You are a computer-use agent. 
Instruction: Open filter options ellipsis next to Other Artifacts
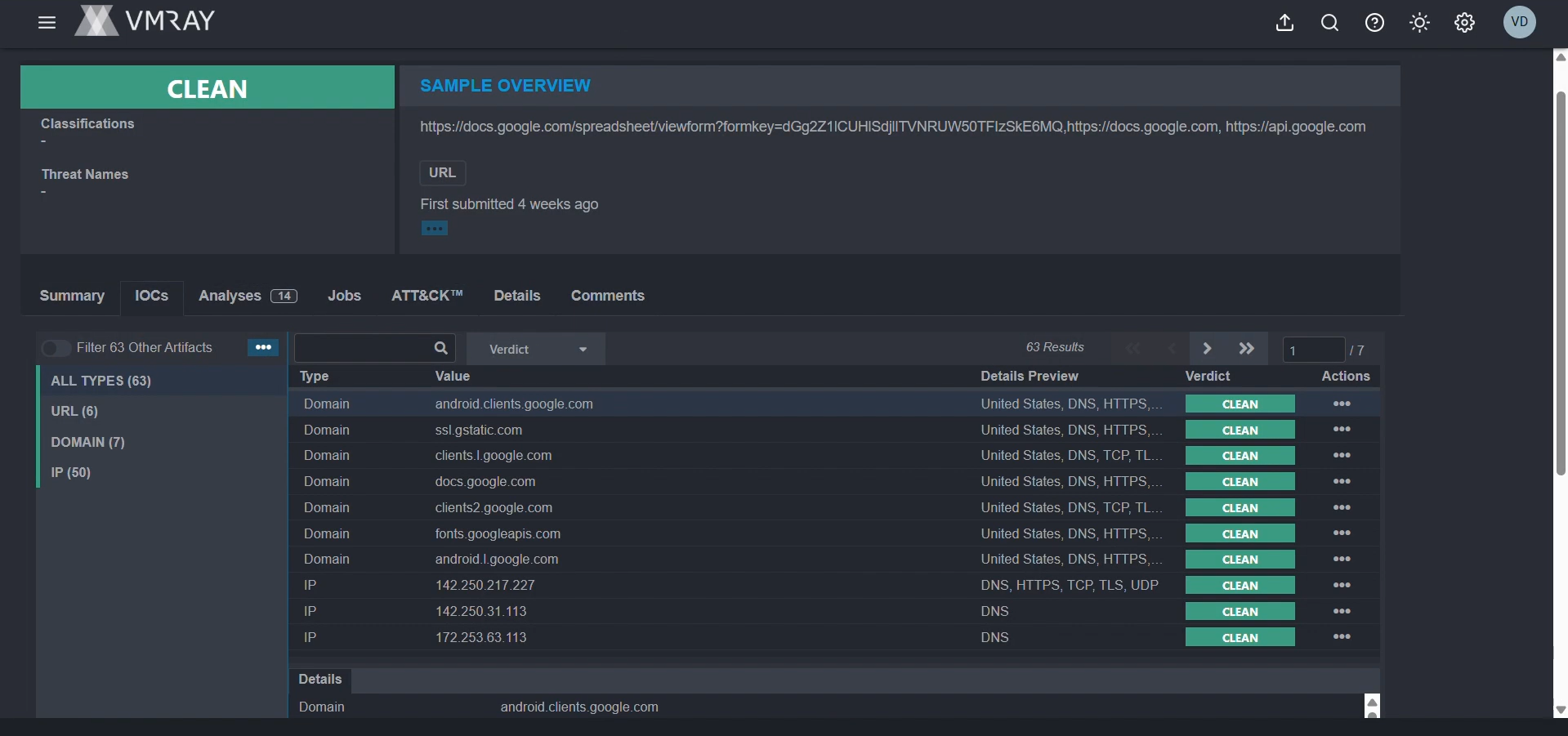click(263, 347)
